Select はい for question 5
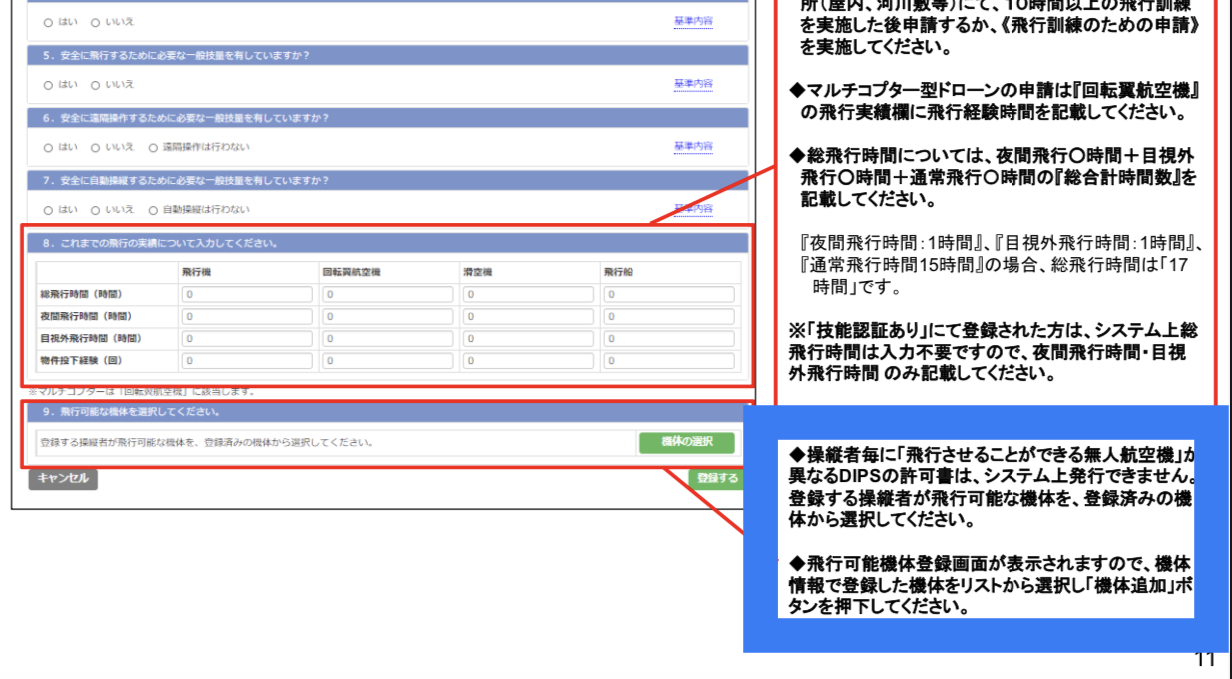Viewport: 1232px width, 679px height. pos(48,85)
